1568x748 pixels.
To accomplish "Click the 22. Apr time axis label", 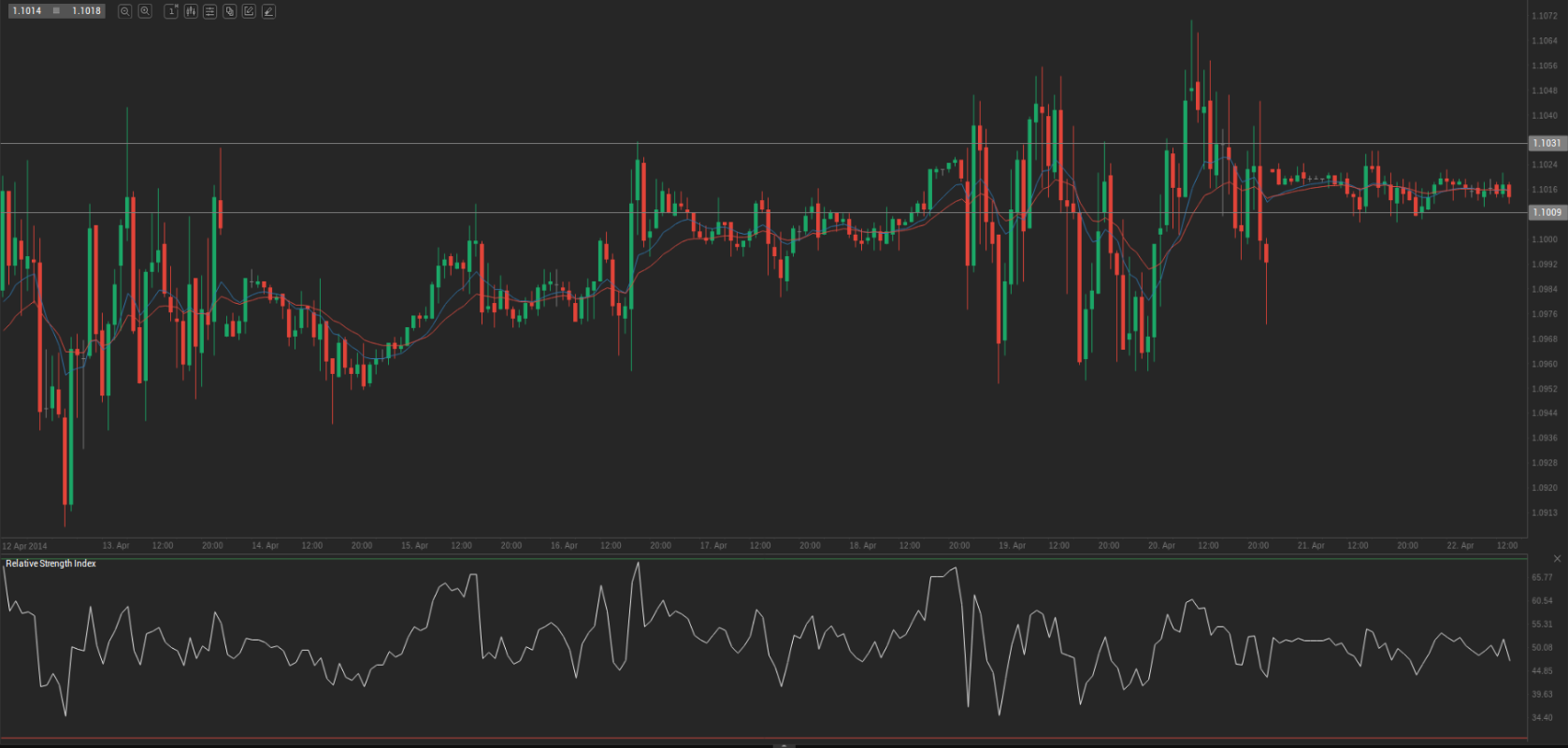I will point(1460,546).
